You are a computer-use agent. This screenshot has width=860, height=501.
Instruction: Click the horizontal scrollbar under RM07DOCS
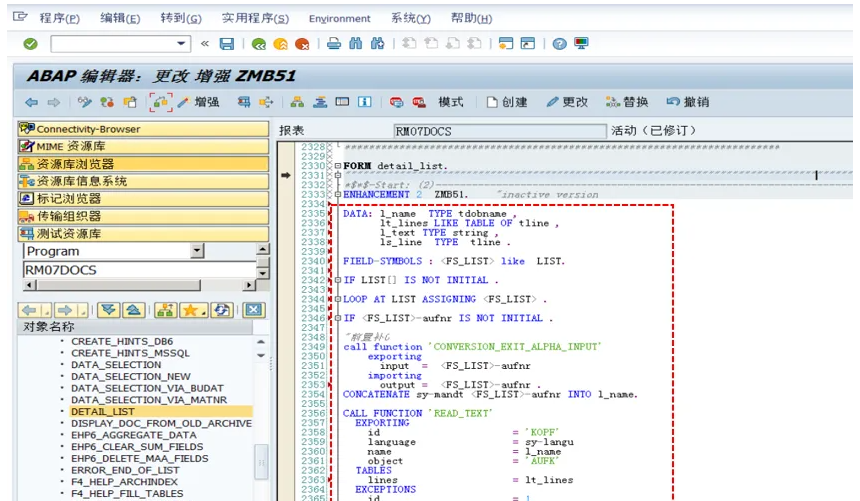click(x=139, y=285)
